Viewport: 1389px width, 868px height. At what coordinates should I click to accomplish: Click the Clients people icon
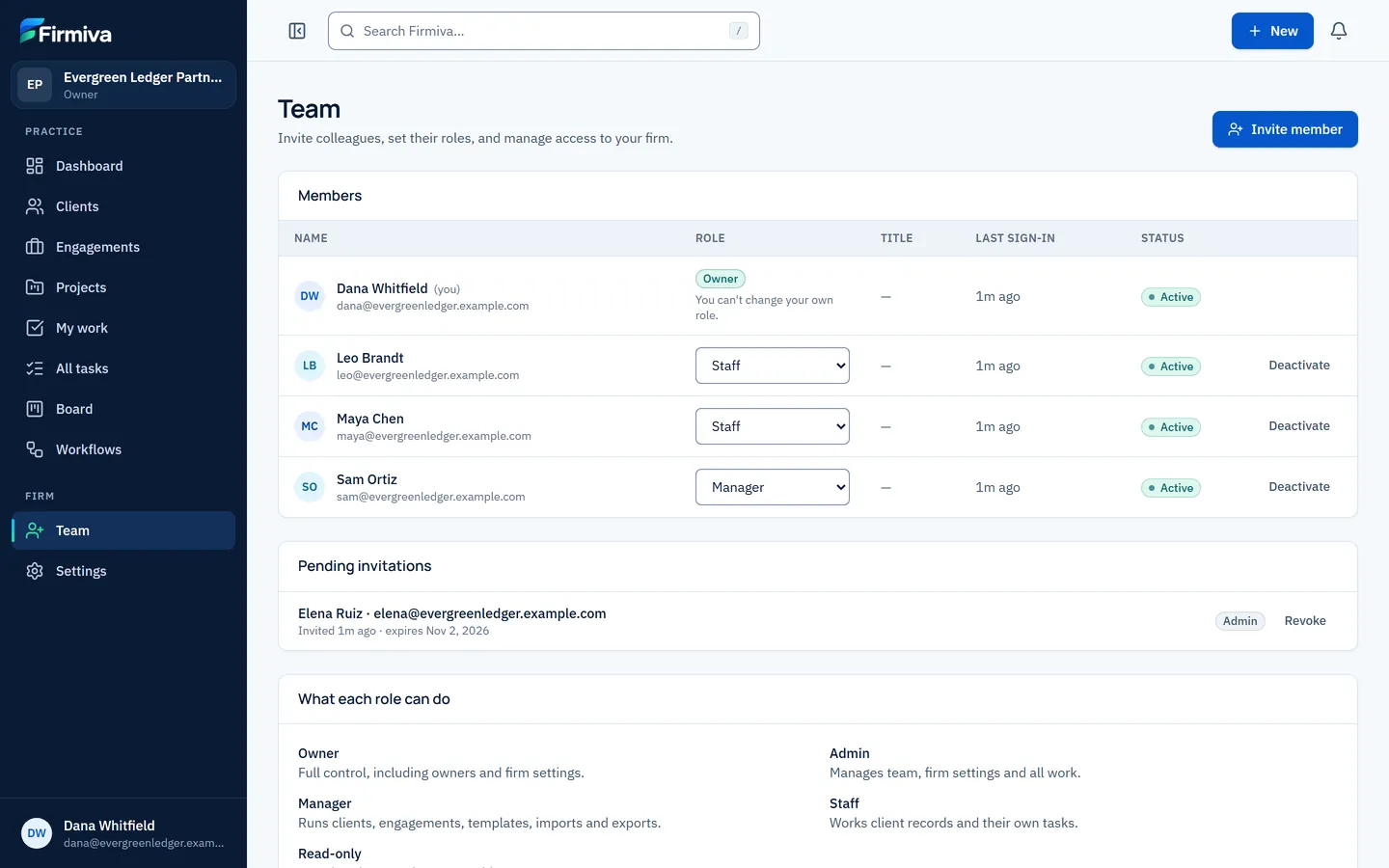(x=35, y=206)
